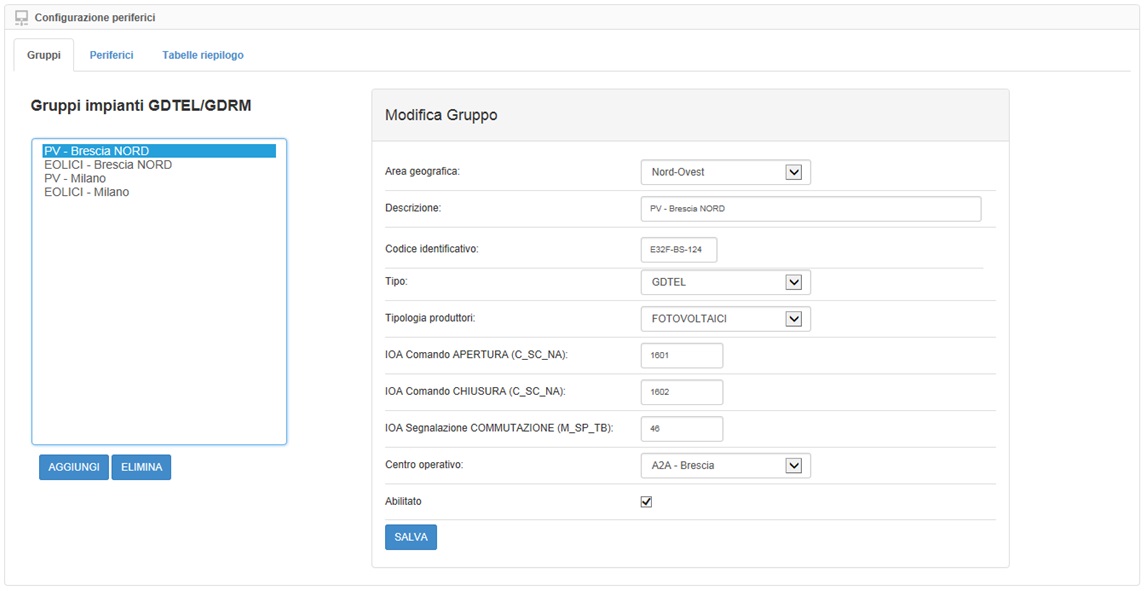Click the Descrizione text field
Viewport: 1144px width, 591px height.
(x=810, y=209)
